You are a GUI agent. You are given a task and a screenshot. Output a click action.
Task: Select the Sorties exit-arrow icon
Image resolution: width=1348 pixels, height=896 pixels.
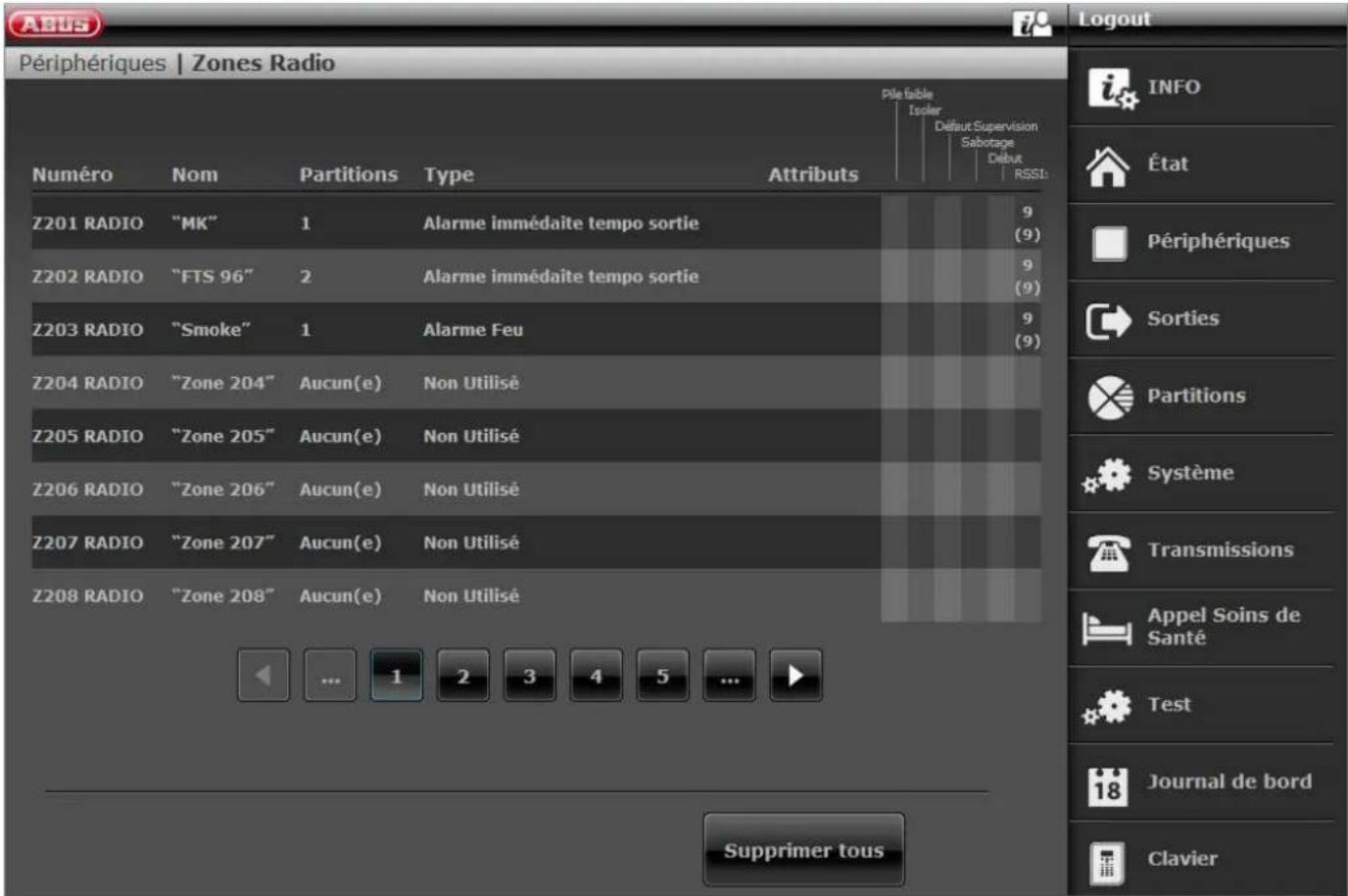click(1108, 320)
